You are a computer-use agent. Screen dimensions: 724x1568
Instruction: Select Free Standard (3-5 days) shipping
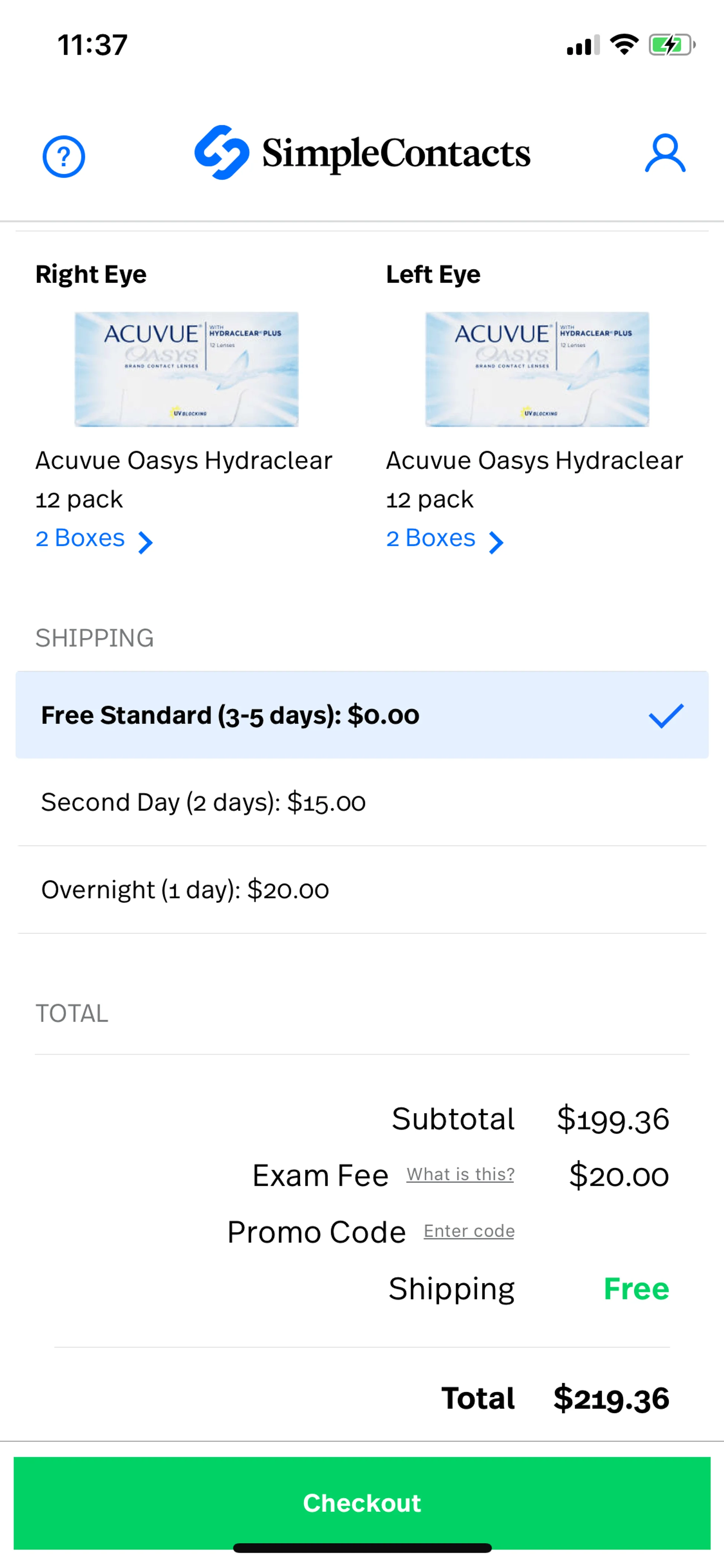point(230,715)
